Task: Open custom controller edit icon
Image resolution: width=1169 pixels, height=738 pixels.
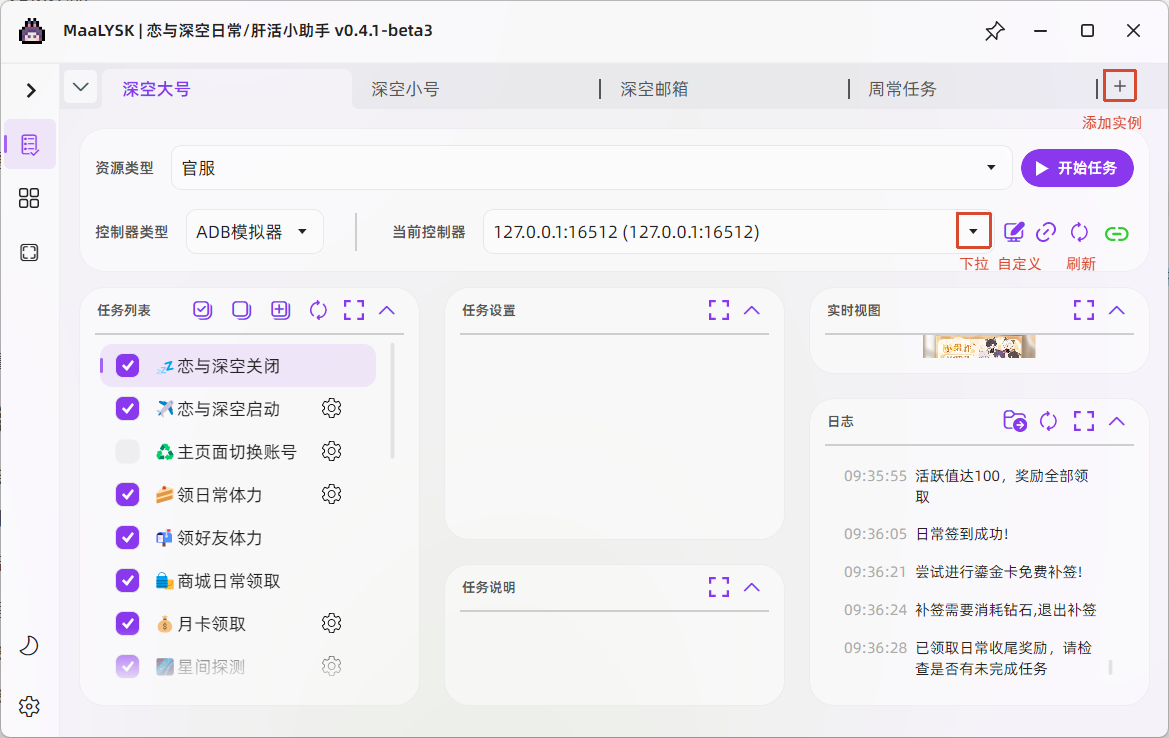Action: point(1013,232)
